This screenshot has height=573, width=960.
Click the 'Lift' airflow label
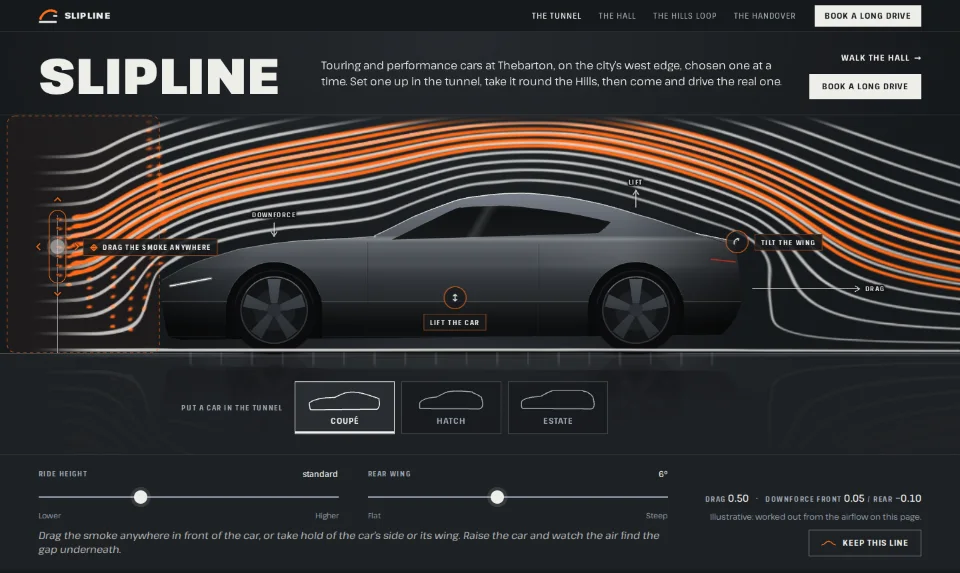click(x=636, y=182)
